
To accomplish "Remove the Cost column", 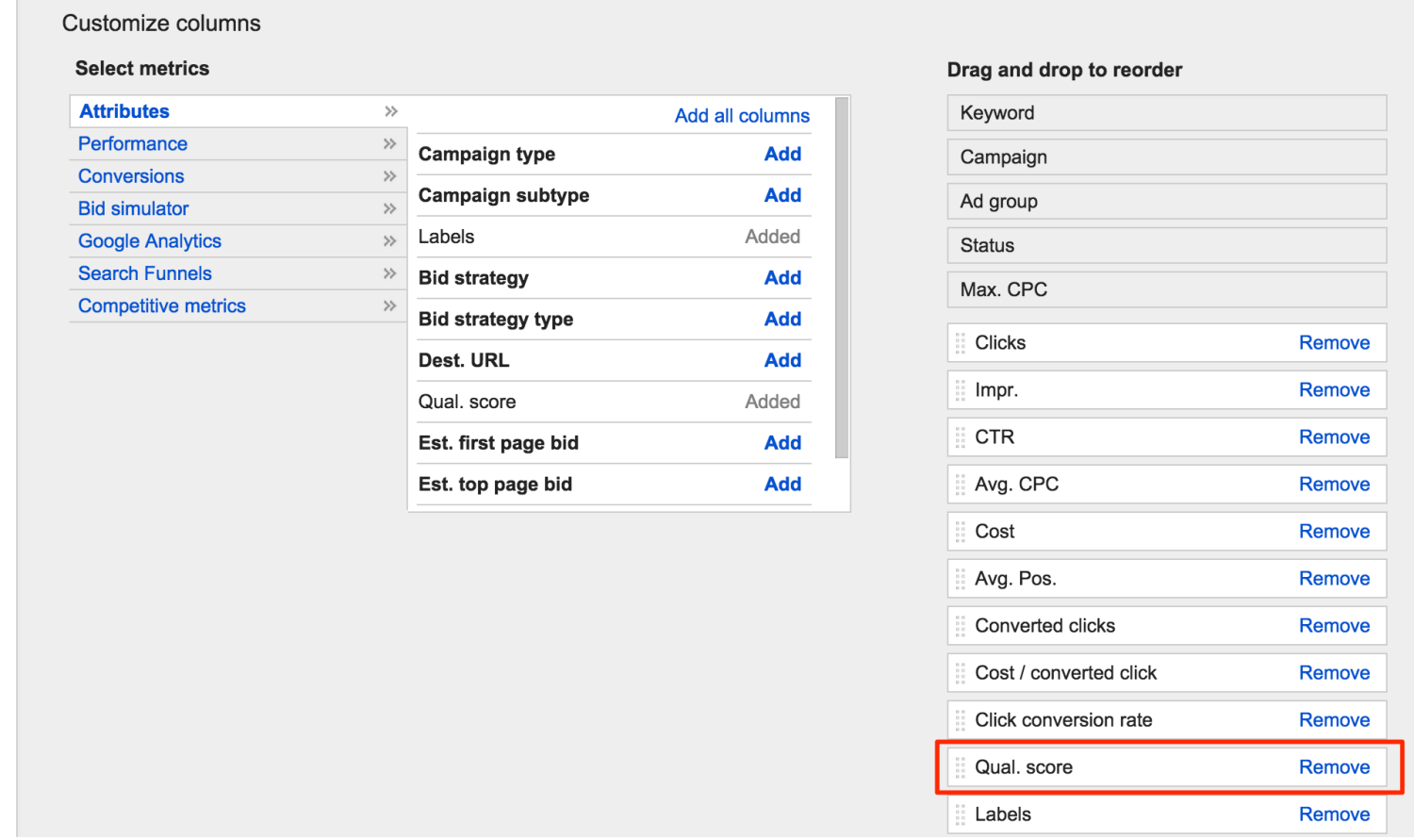I will [x=1334, y=532].
